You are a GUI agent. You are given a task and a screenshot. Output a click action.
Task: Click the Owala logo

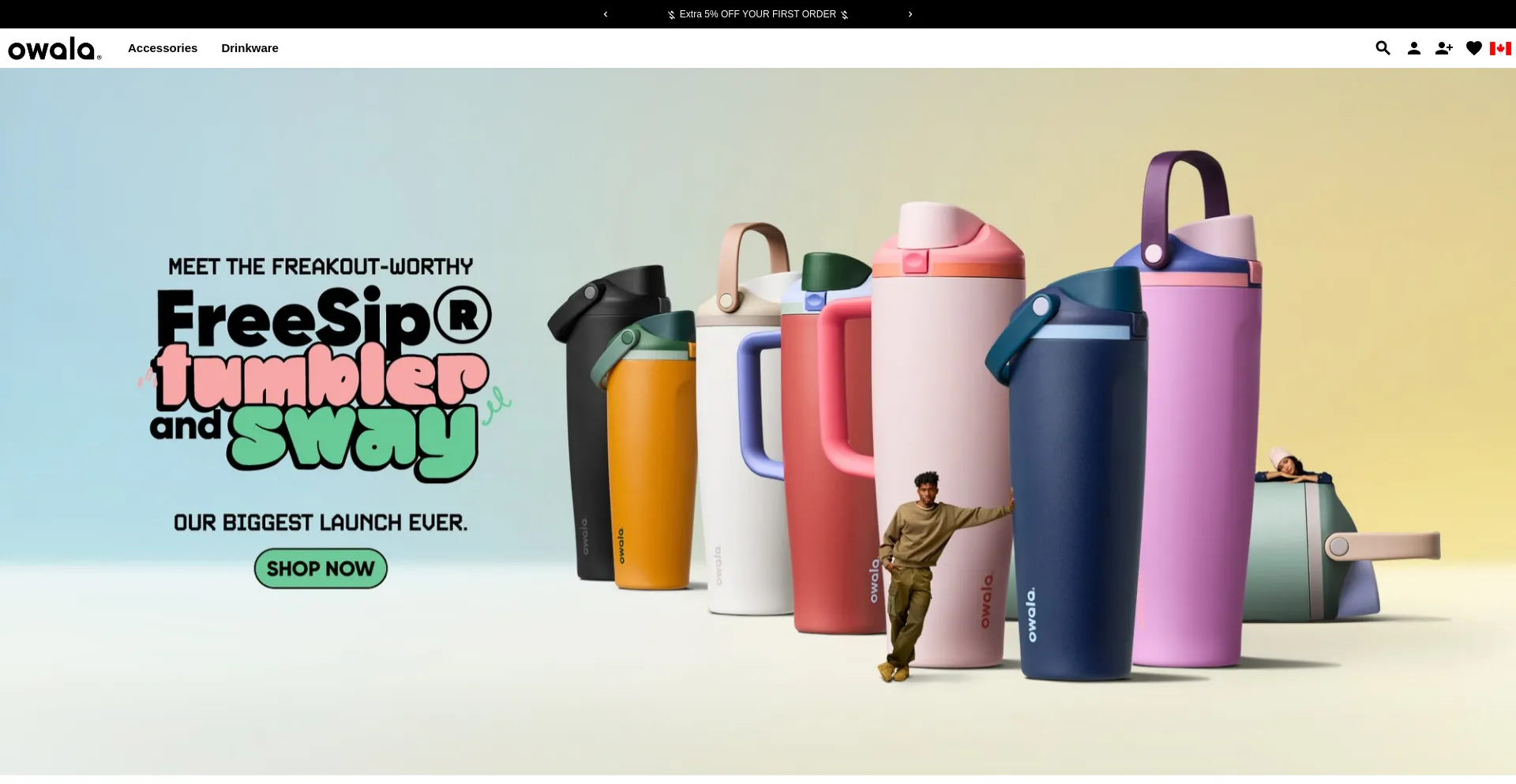pos(54,48)
